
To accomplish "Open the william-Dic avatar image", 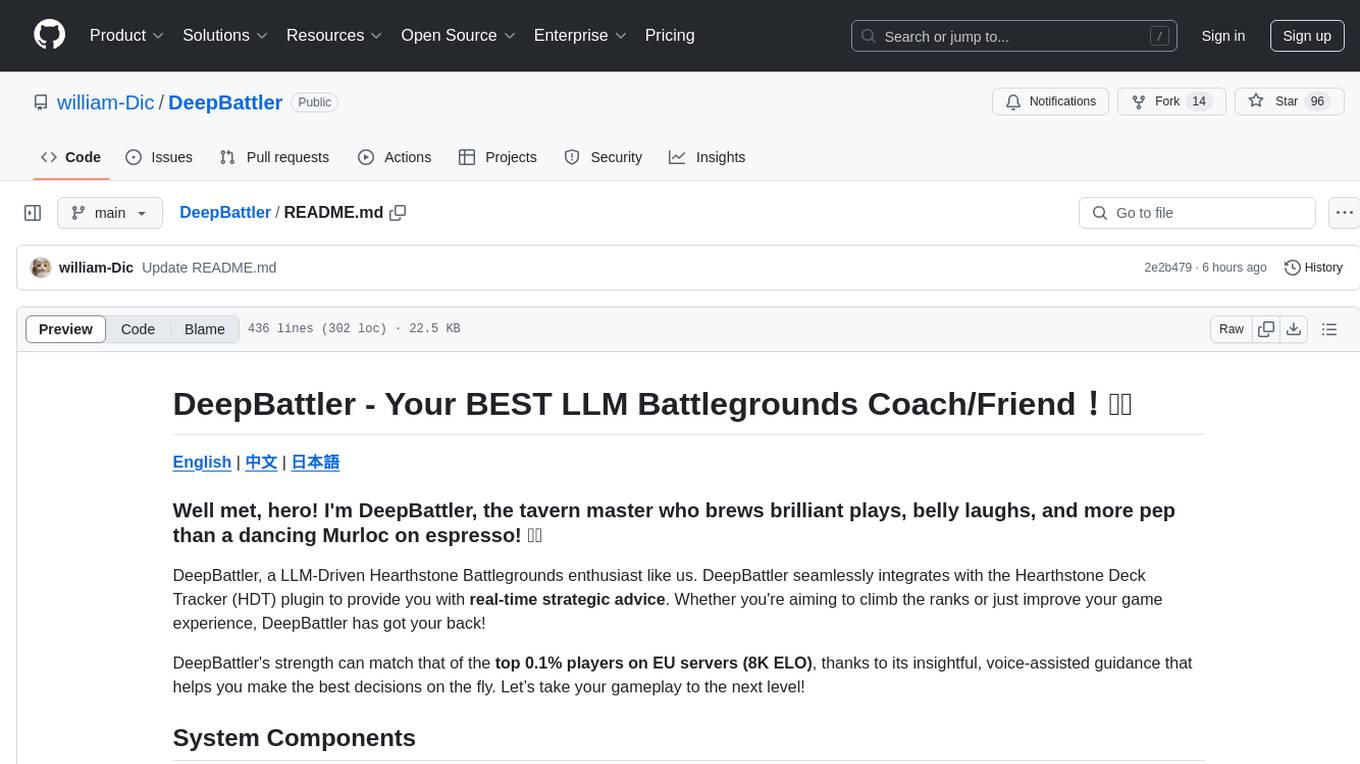I will pos(41,267).
